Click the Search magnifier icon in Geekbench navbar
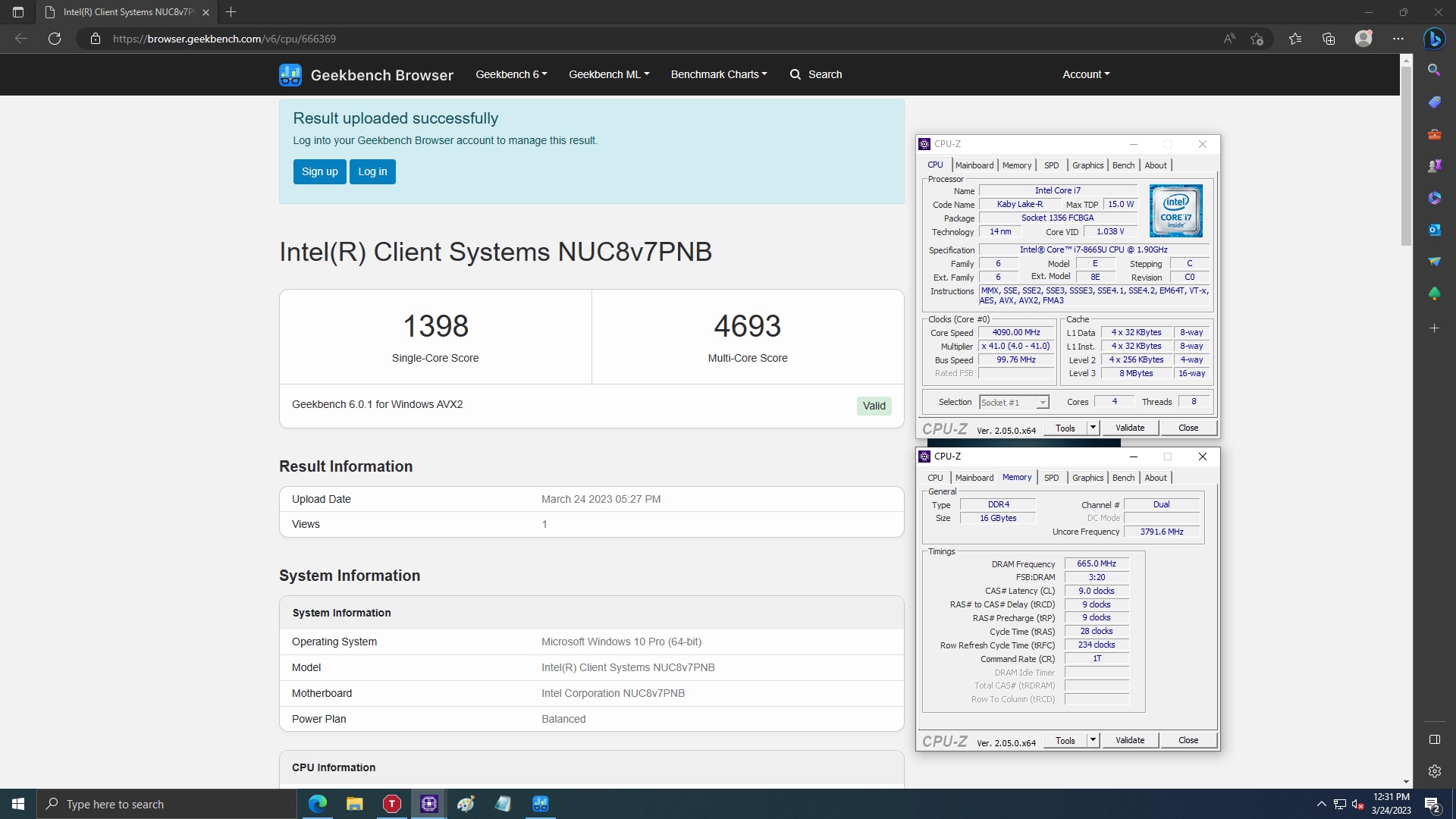1456x819 pixels. tap(795, 74)
